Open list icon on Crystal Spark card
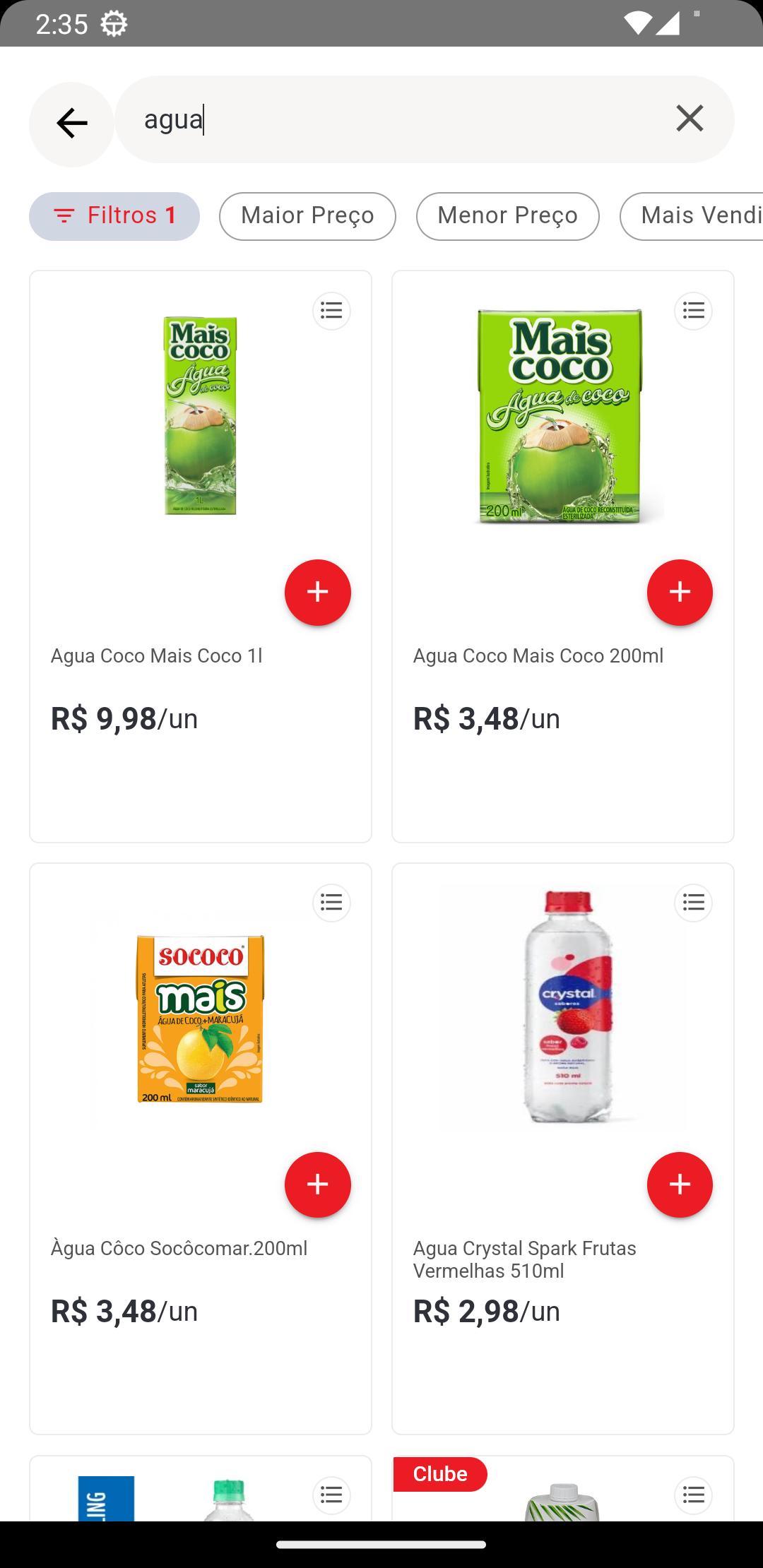The width and height of the screenshot is (763, 1568). 693,903
